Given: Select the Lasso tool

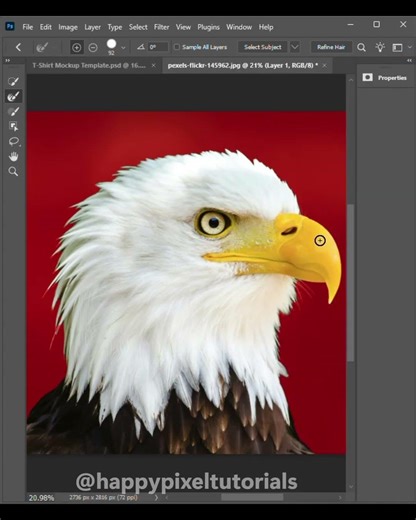Looking at the screenshot, I should (x=13, y=141).
